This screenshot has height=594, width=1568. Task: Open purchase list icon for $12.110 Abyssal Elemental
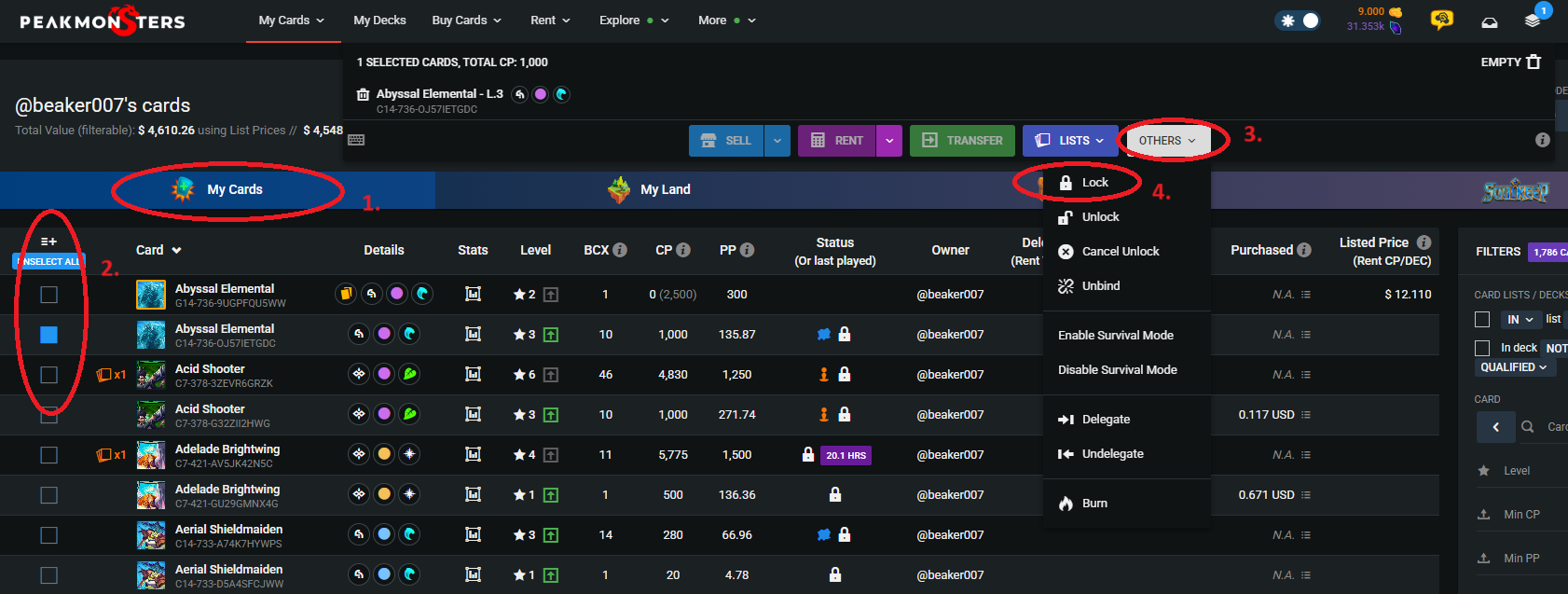pyautogui.click(x=1305, y=295)
